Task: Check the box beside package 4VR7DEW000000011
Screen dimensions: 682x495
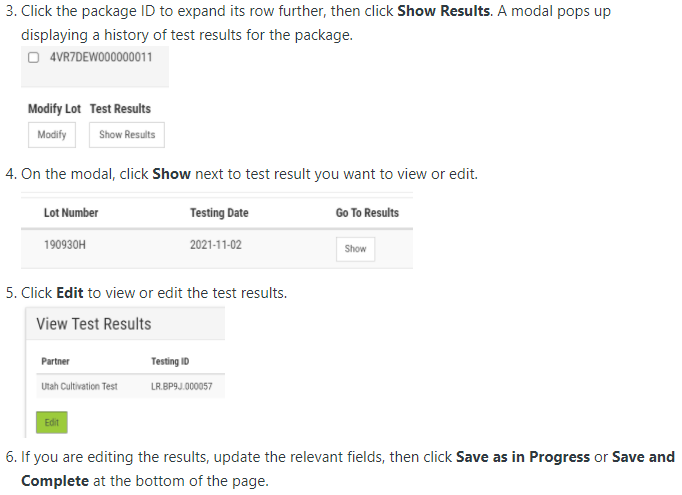Action: coord(35,57)
